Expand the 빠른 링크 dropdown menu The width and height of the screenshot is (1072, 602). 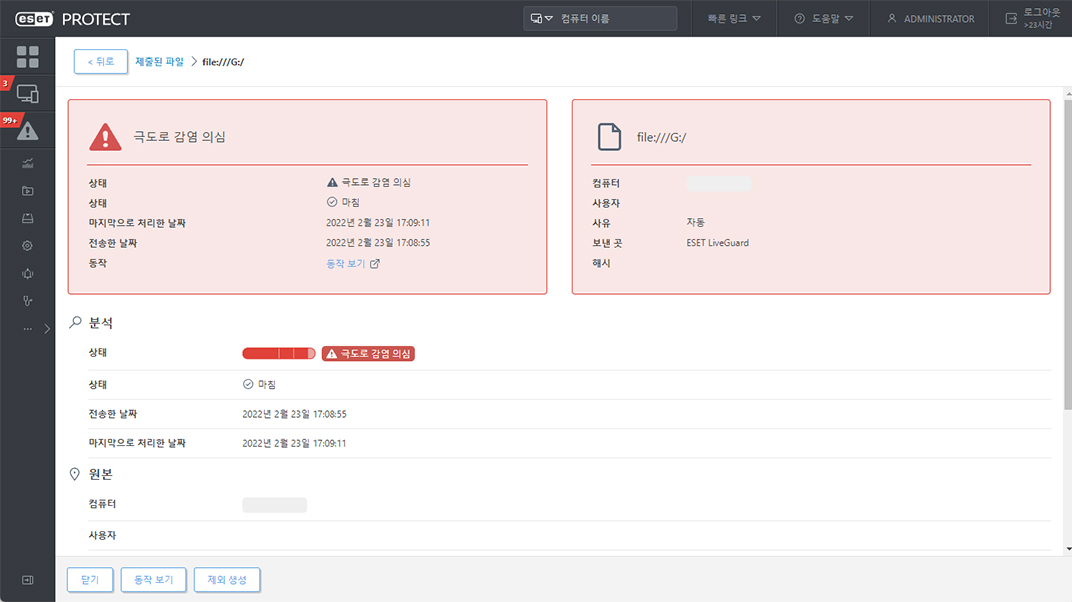[734, 19]
